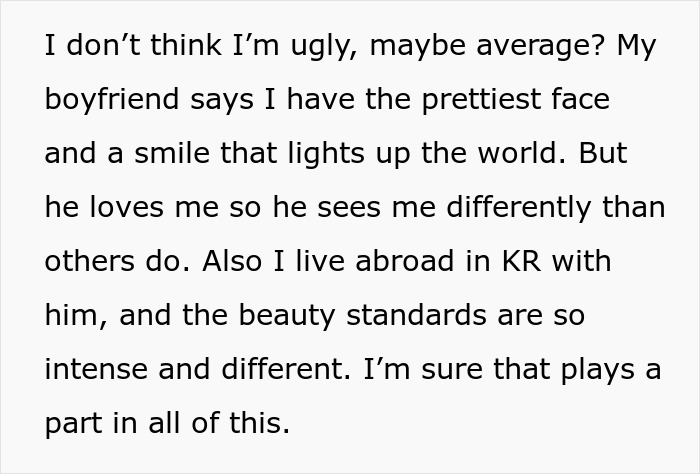Click the word "Also" in the text

coord(231,260)
